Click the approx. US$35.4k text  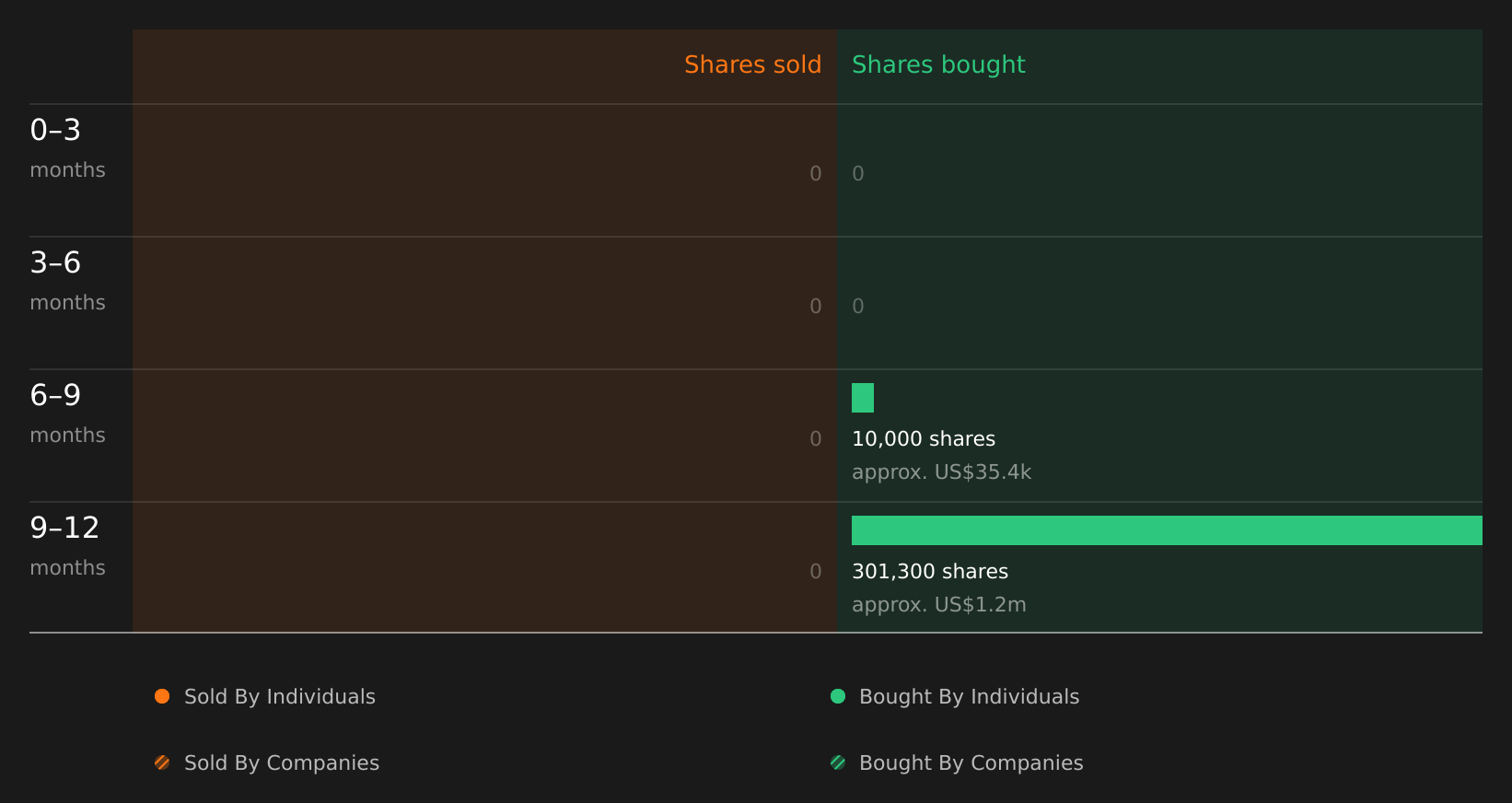(941, 472)
